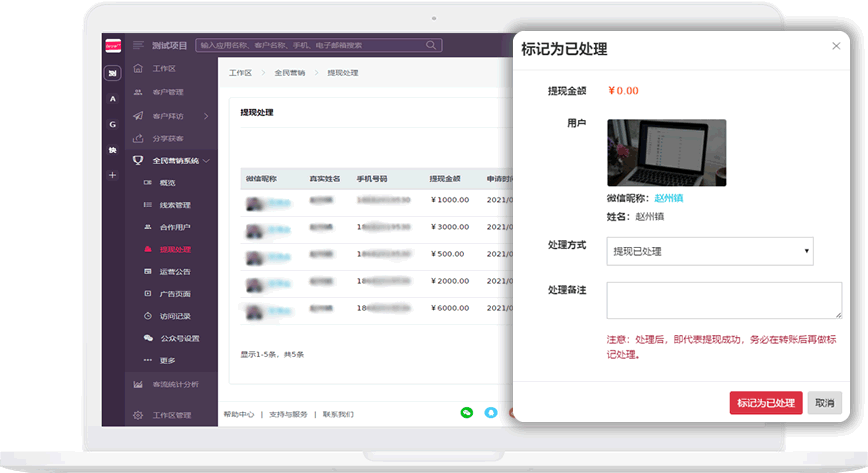This screenshot has height=473, width=868.
Task: Collapse the 全民营销系统 menu section
Action: point(206,160)
